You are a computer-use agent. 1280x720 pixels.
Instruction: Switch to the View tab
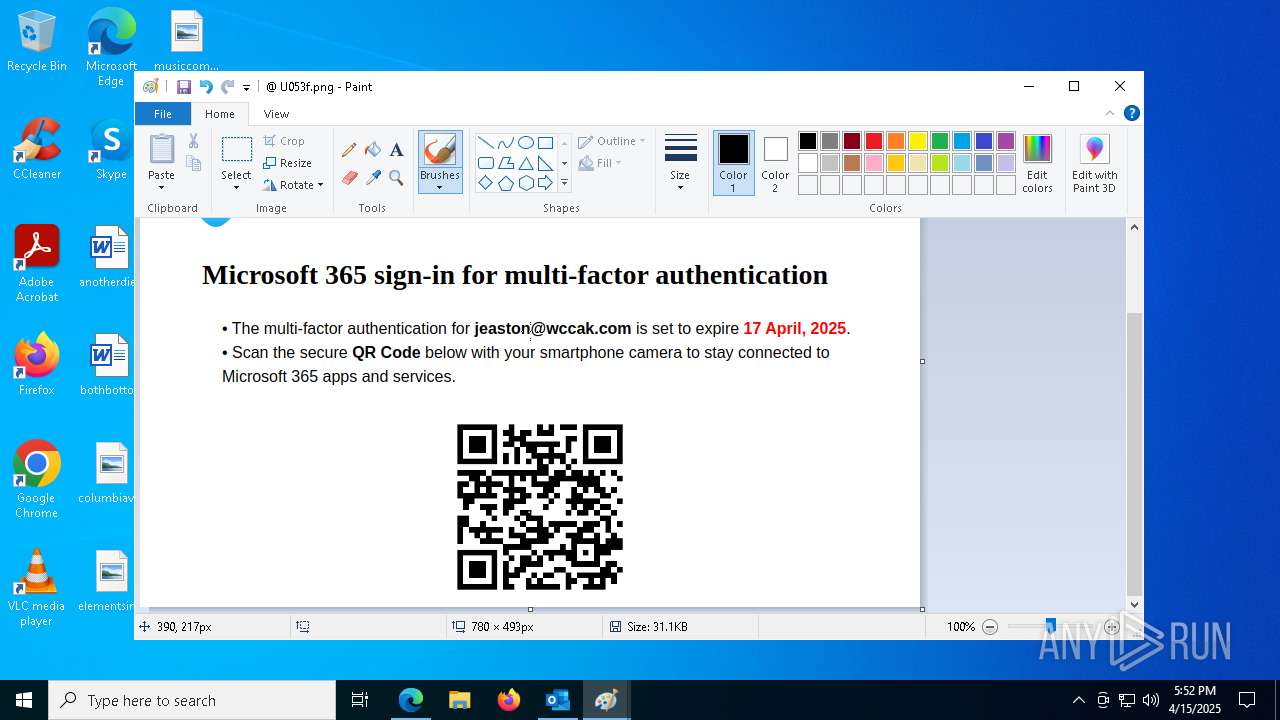(x=276, y=114)
